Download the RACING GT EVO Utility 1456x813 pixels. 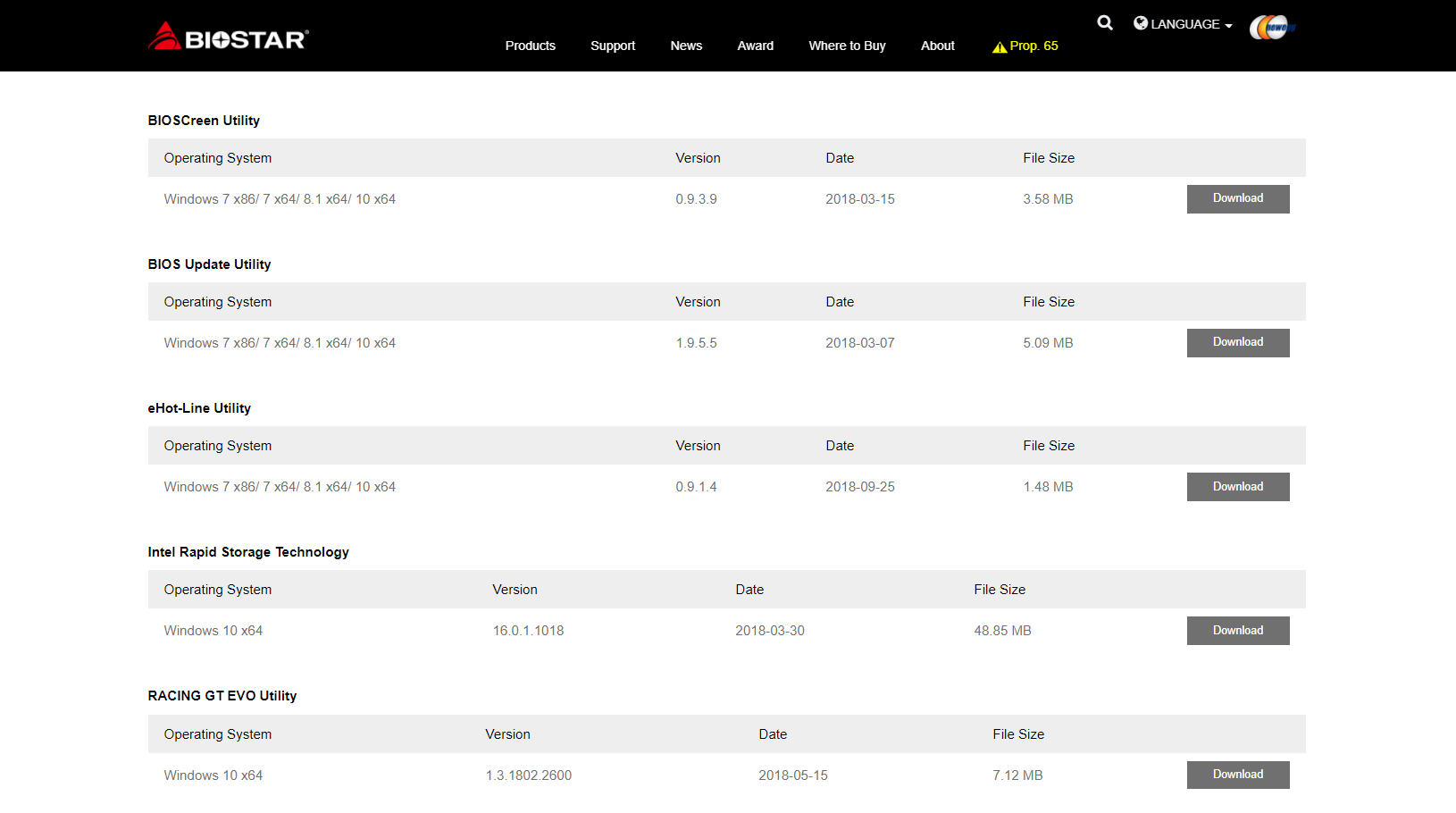point(1238,775)
